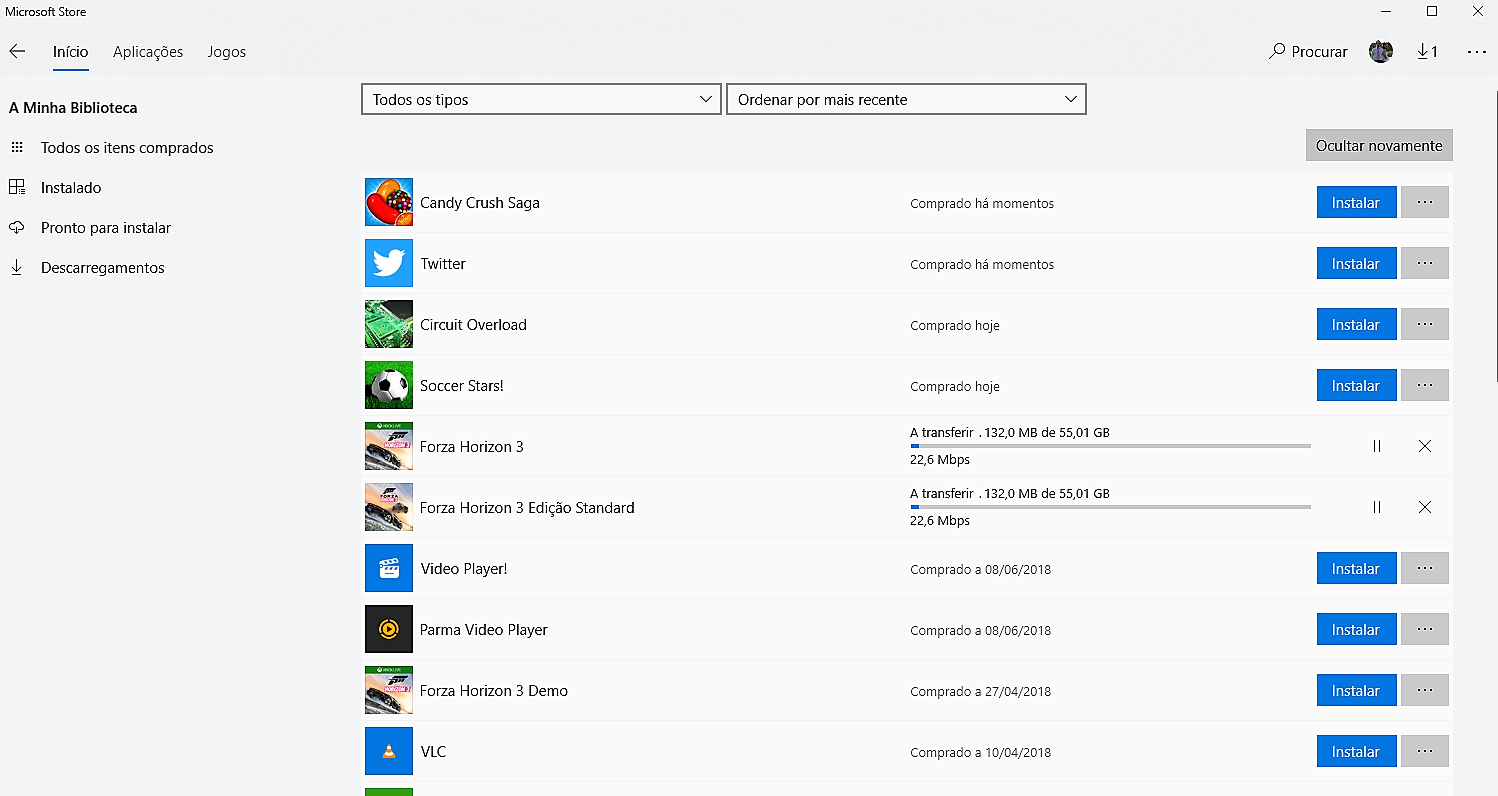This screenshot has width=1498, height=796.
Task: Open the top-right ellipsis menu
Action: pos(1477,51)
